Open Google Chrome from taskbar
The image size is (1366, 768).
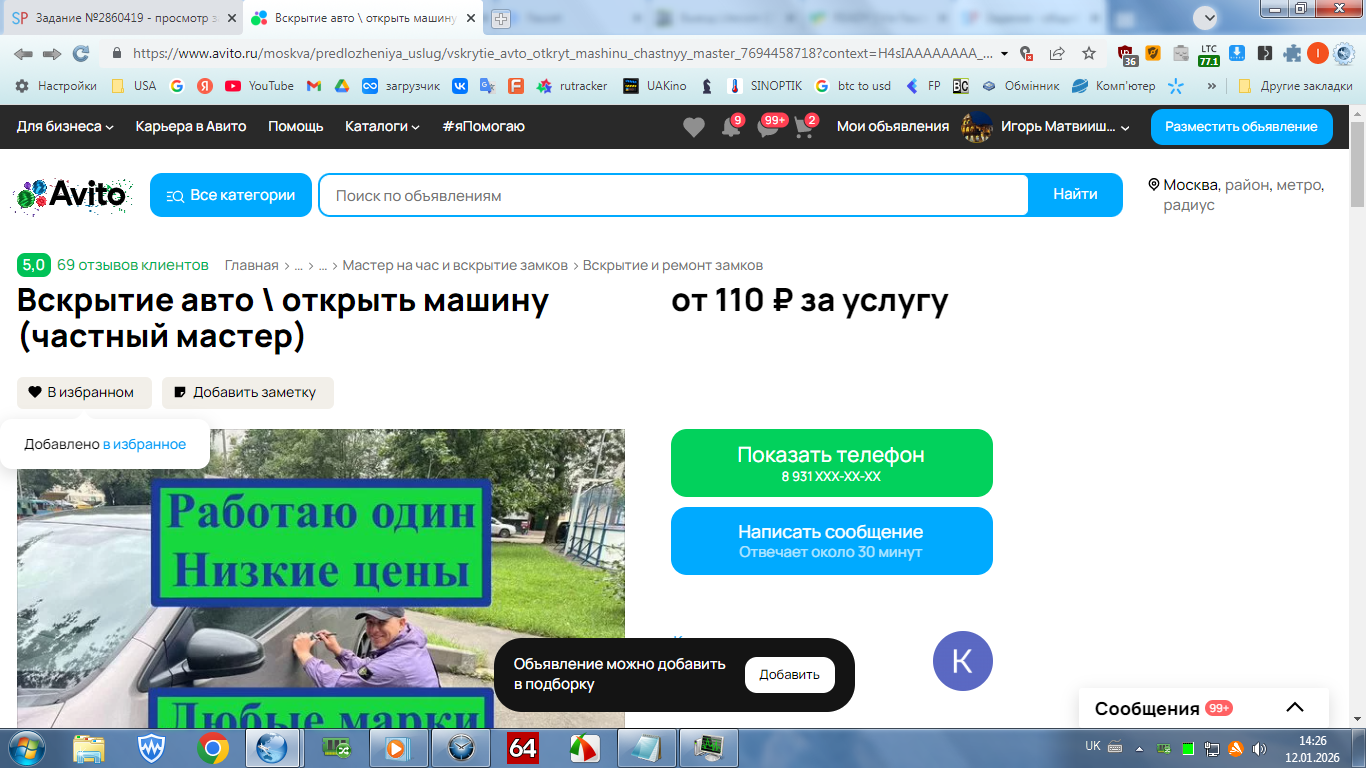click(x=212, y=748)
